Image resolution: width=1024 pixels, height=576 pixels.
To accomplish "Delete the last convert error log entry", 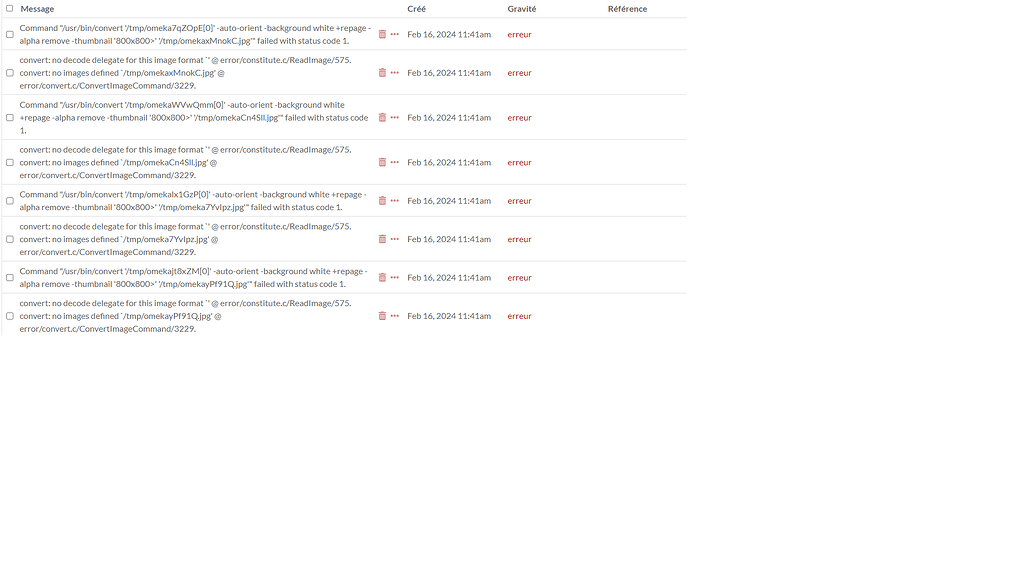I will pos(382,316).
